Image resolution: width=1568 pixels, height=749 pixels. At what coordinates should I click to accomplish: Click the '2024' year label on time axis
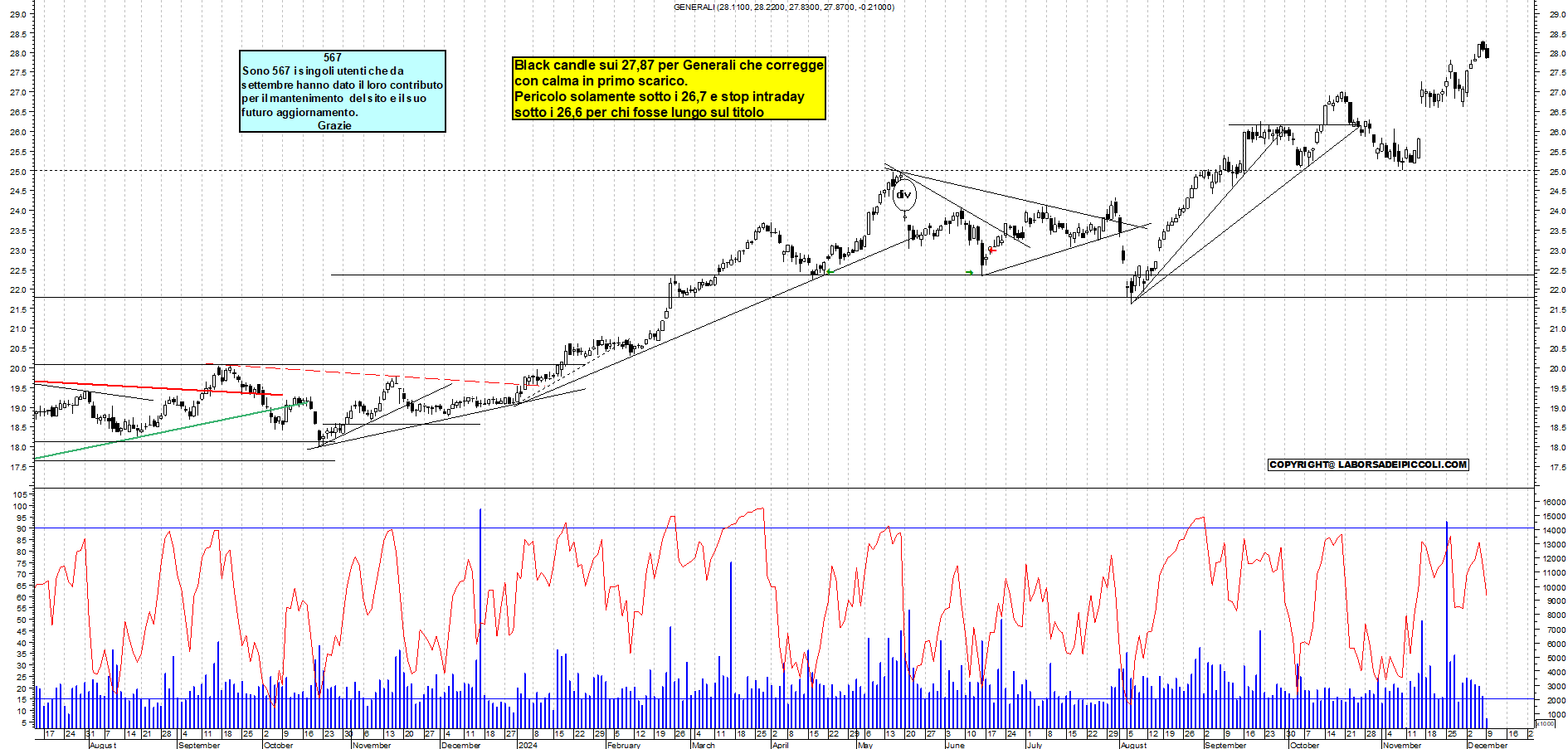coord(527,745)
